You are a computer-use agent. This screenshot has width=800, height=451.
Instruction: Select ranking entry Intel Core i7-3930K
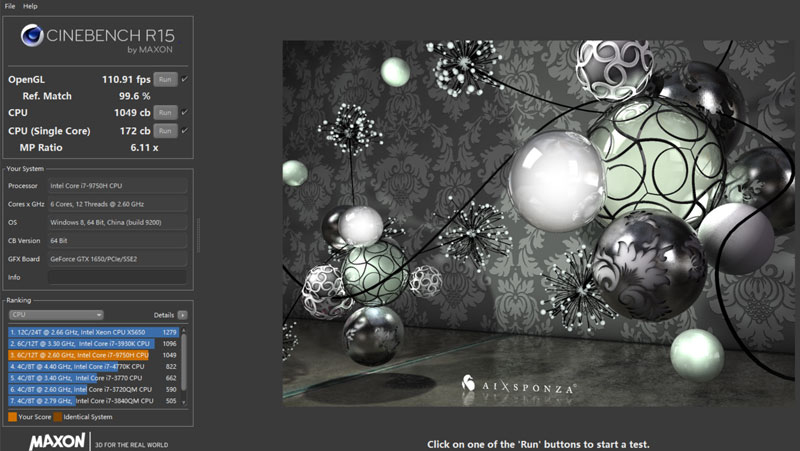point(93,344)
